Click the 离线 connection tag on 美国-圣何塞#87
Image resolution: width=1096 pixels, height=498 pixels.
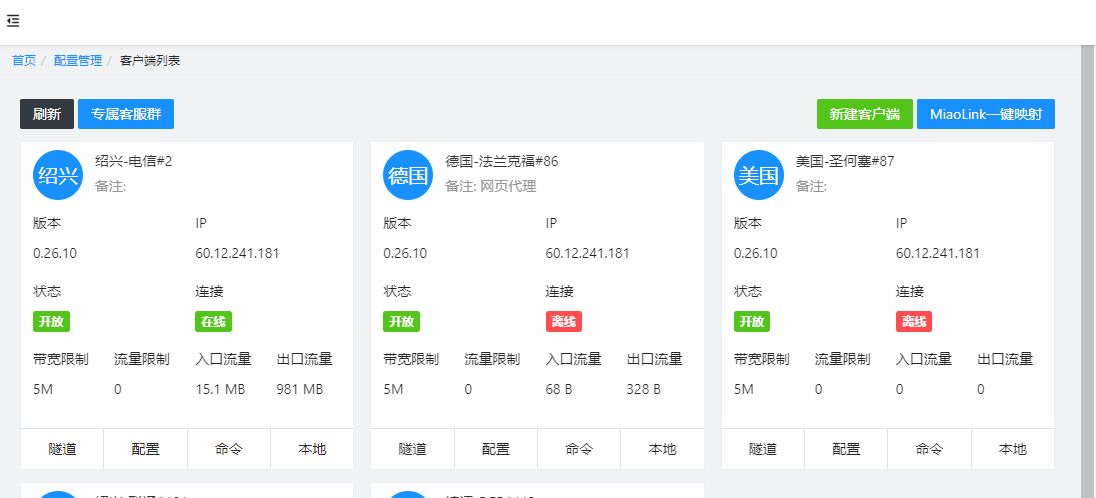[x=914, y=322]
